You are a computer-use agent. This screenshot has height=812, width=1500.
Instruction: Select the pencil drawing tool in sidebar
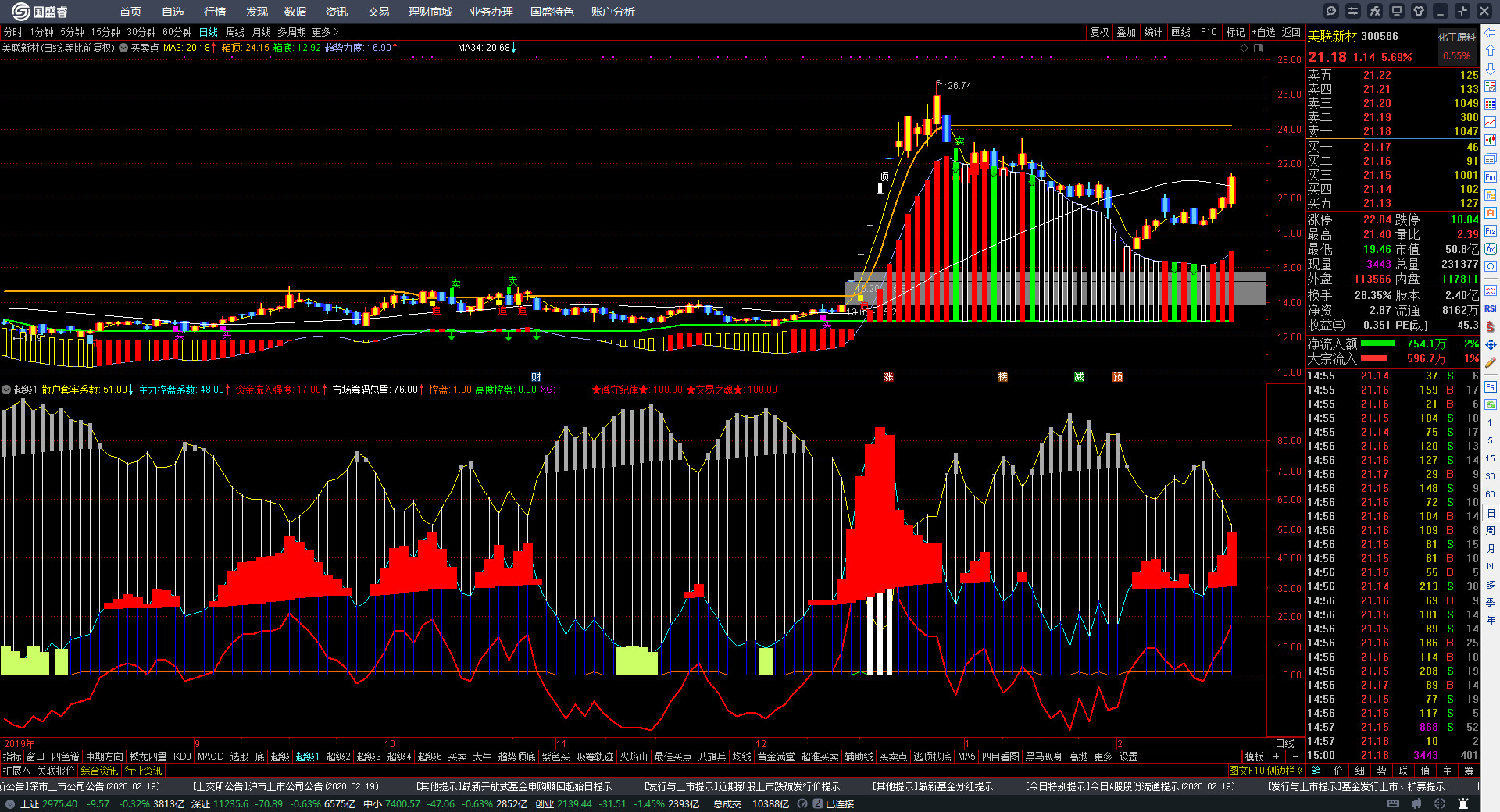point(1491,362)
